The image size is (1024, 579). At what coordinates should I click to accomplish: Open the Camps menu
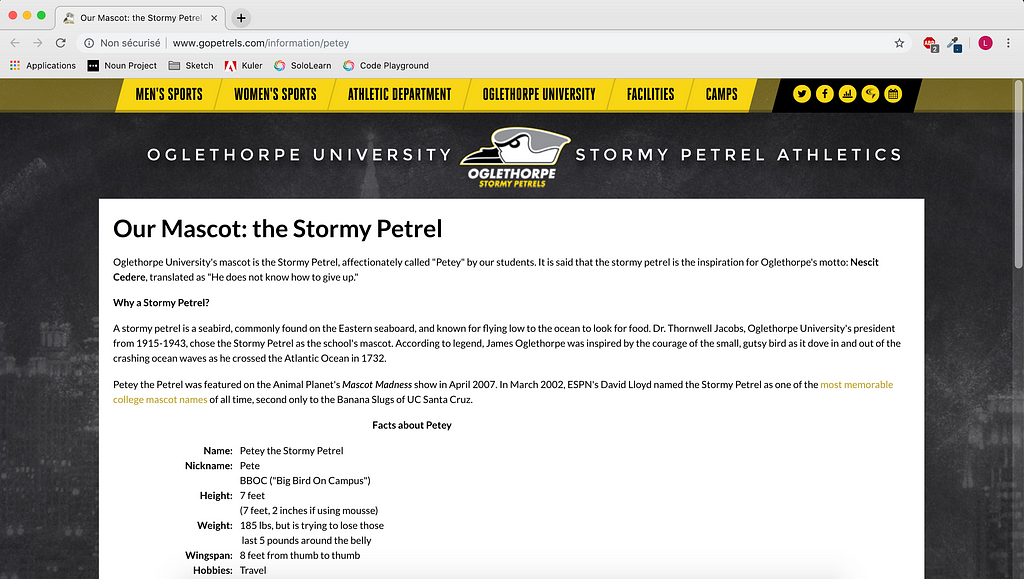point(722,95)
